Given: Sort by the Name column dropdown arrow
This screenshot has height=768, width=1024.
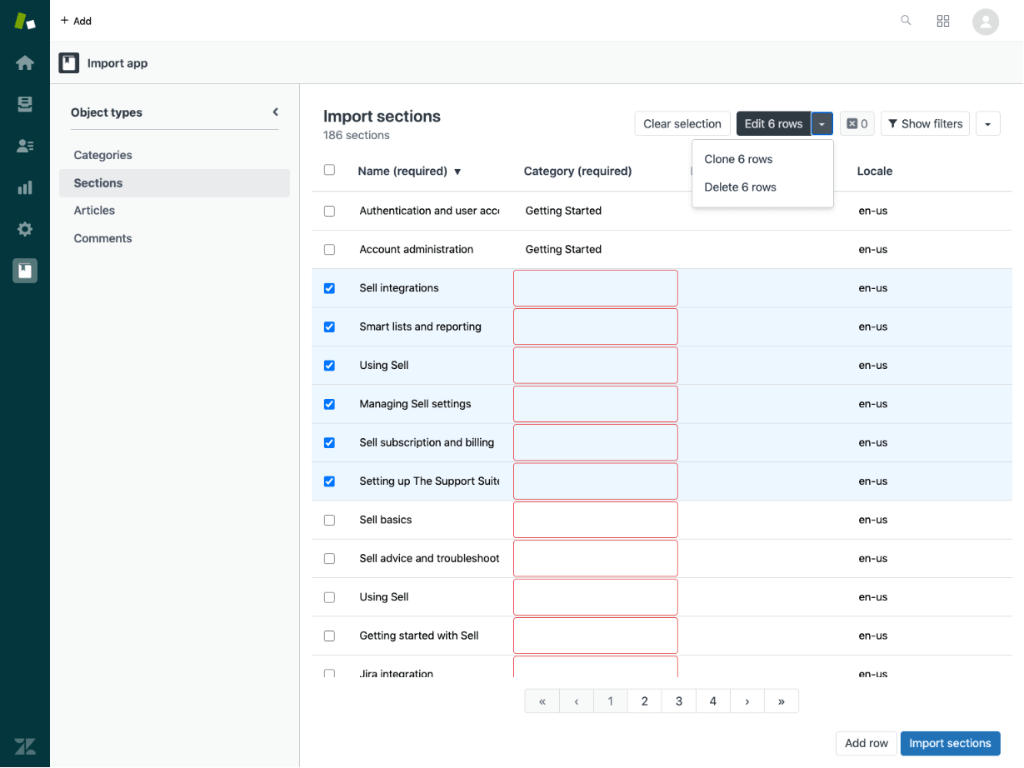Looking at the screenshot, I should 458,171.
